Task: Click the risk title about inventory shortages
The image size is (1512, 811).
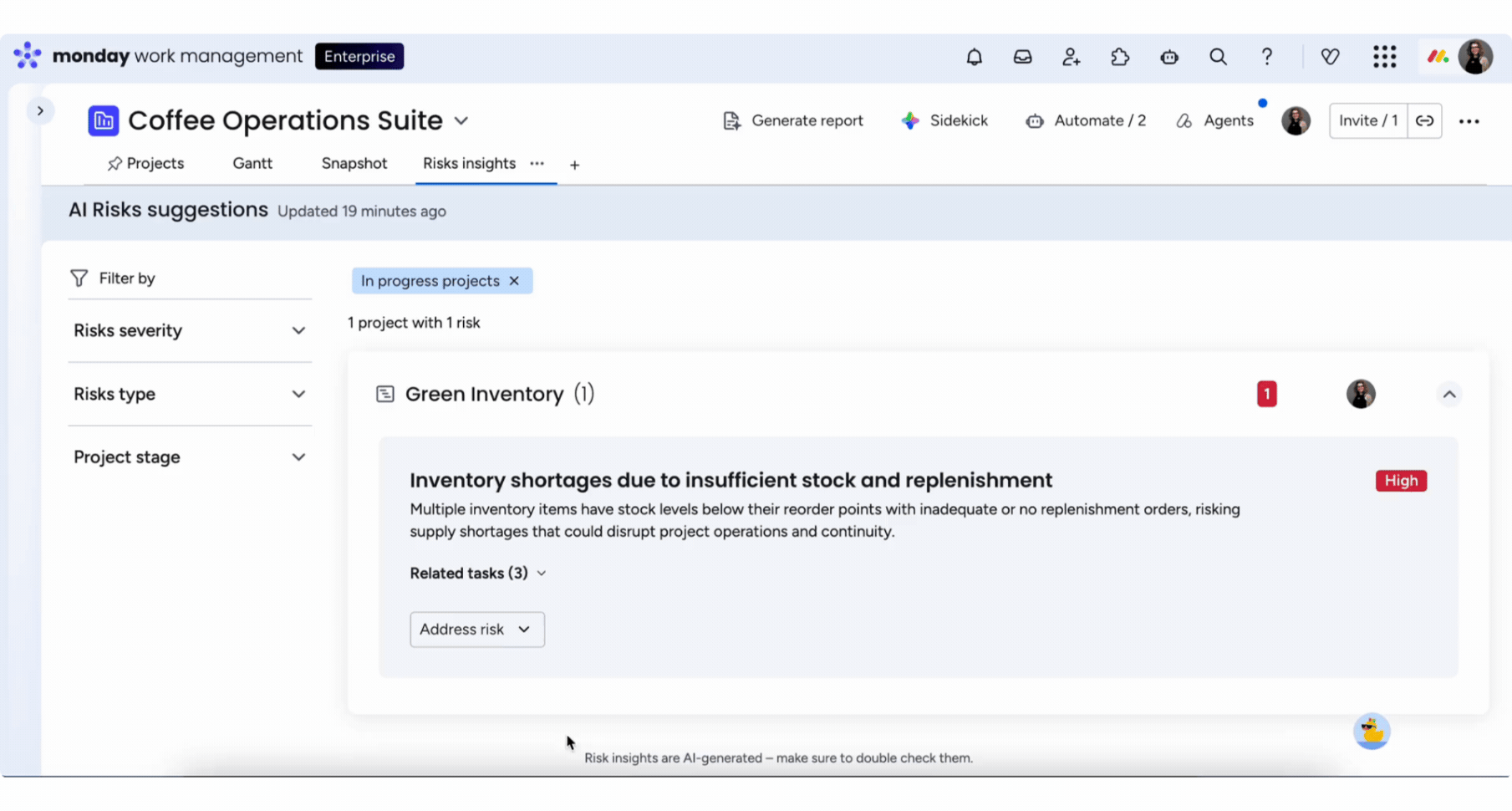Action: point(731,480)
